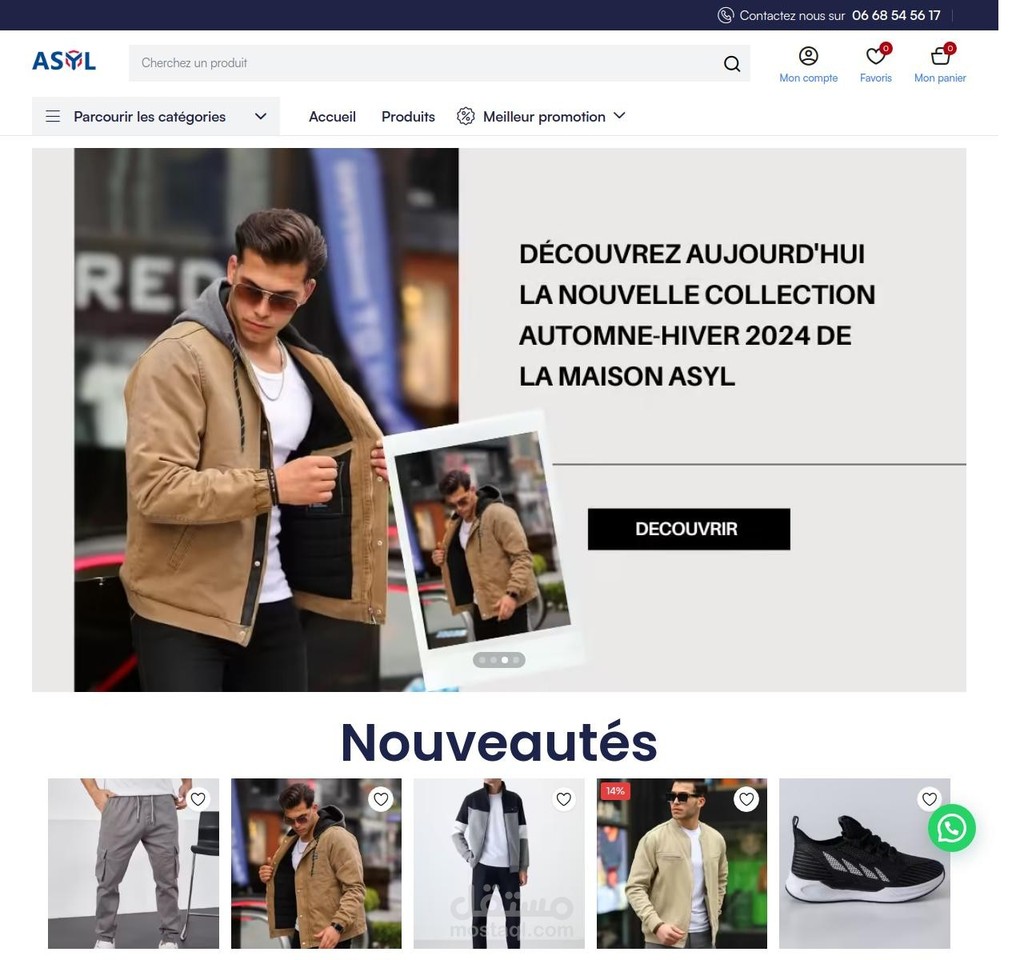
Task: Open WhatsApp chat floating icon
Action: (x=952, y=827)
